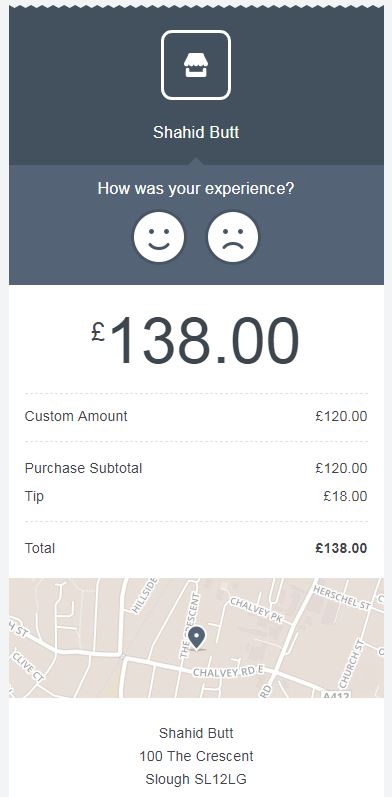Click the Tip row label
392x797 pixels.
click(34, 496)
